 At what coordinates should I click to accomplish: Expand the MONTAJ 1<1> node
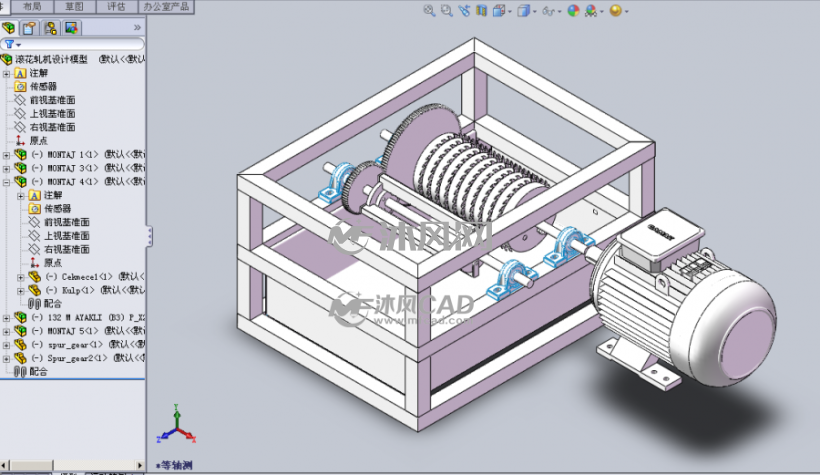[x=6, y=155]
